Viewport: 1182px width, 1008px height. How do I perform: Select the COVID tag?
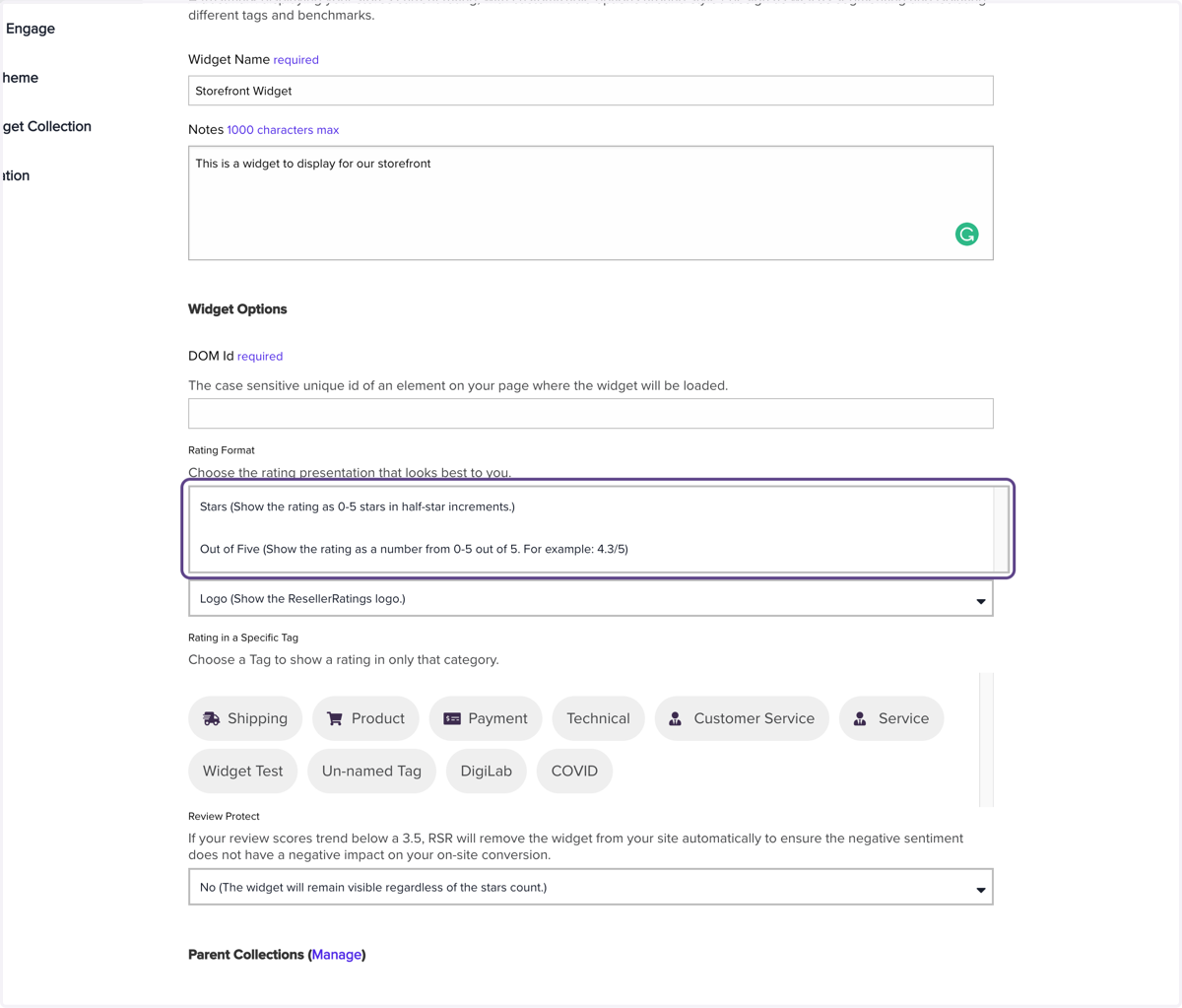[x=574, y=771]
